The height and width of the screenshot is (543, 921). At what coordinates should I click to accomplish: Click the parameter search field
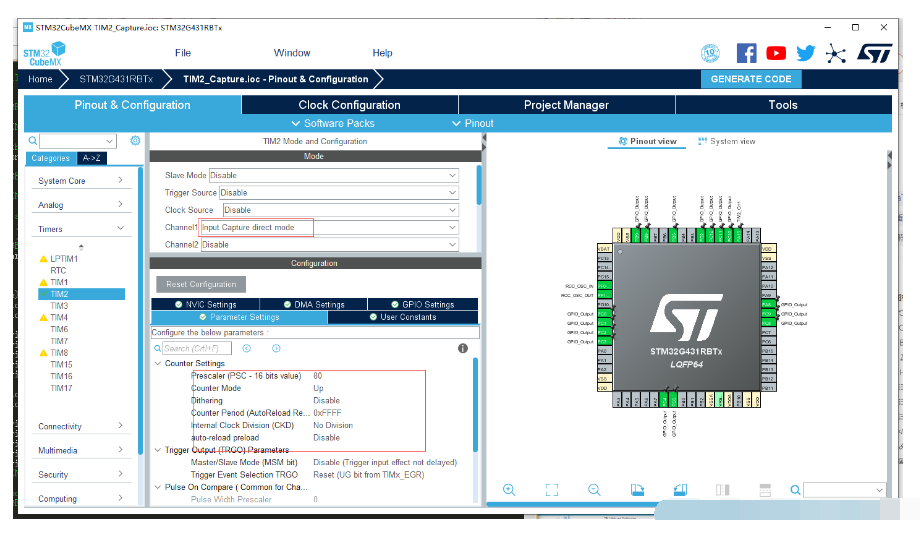pos(197,348)
